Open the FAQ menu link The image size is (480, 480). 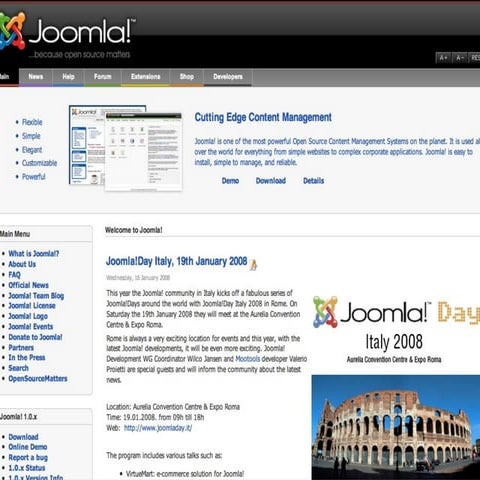pos(14,275)
